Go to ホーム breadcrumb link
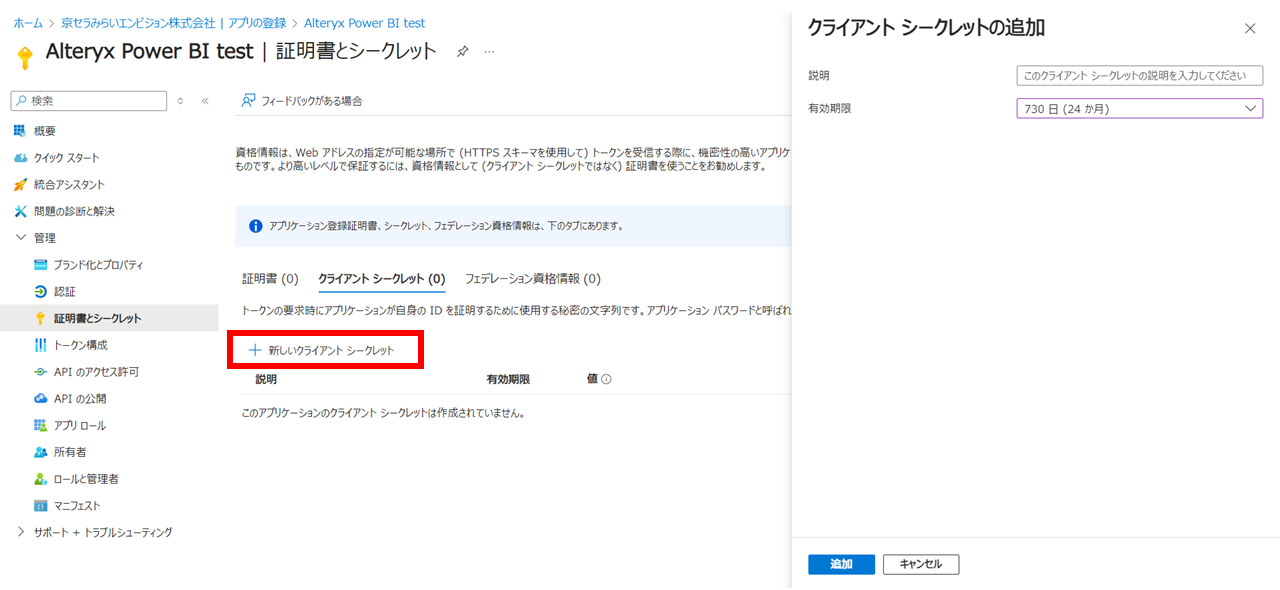 click(x=28, y=23)
